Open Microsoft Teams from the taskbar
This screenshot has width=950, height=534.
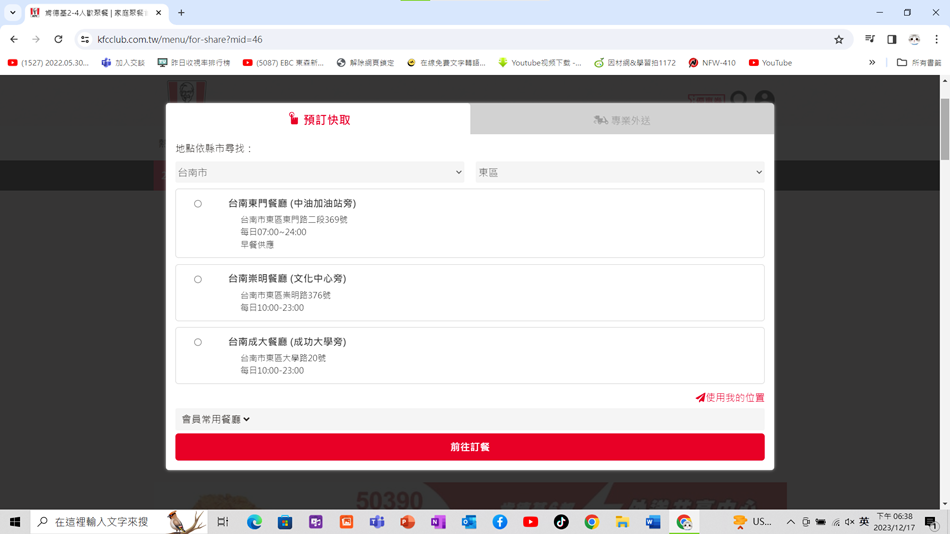[x=377, y=522]
